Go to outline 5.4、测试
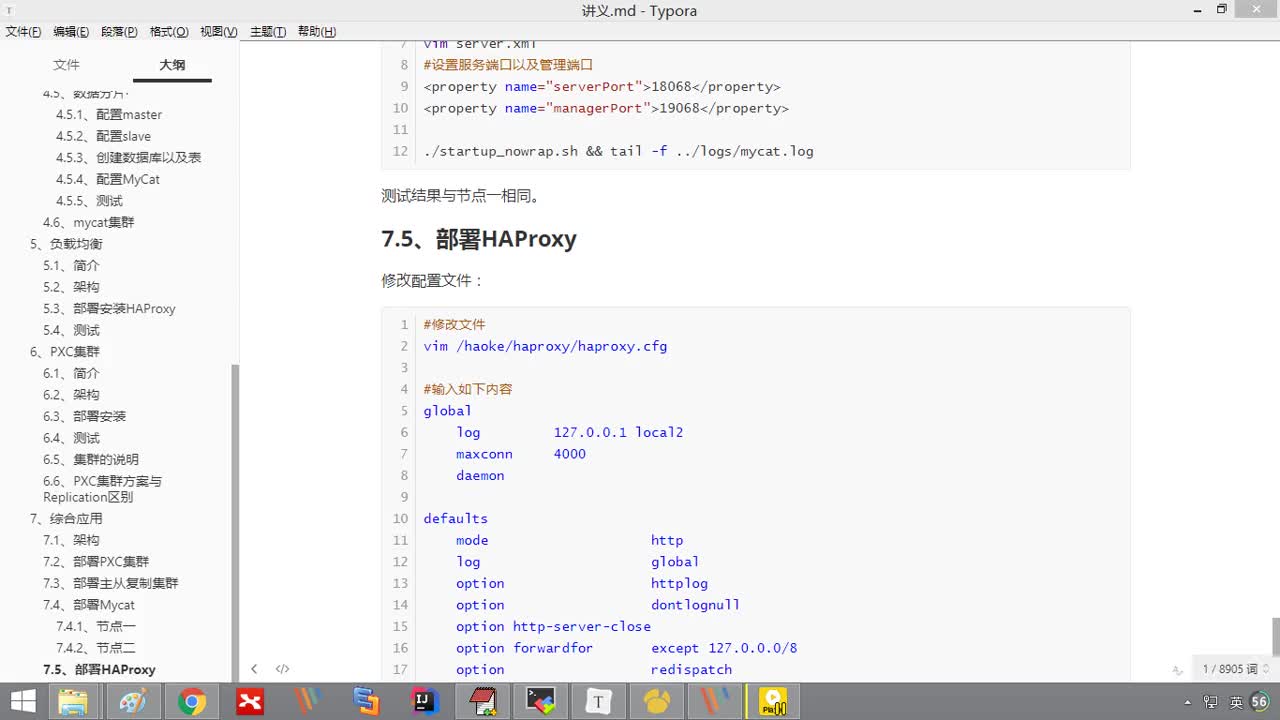The height and width of the screenshot is (720, 1280). (x=71, y=330)
